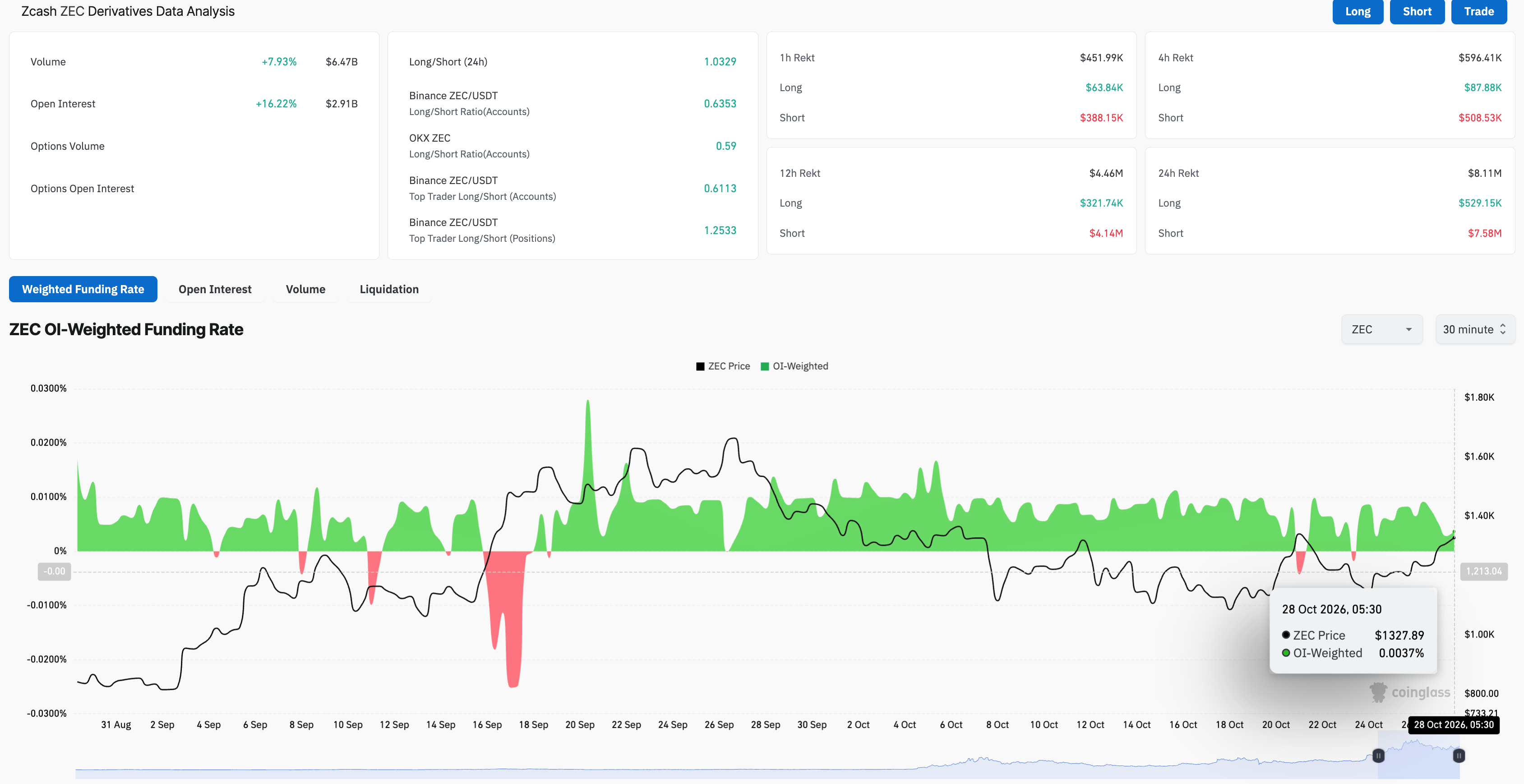Click the Long button
This screenshot has height=784, width=1524.
coord(1358,11)
